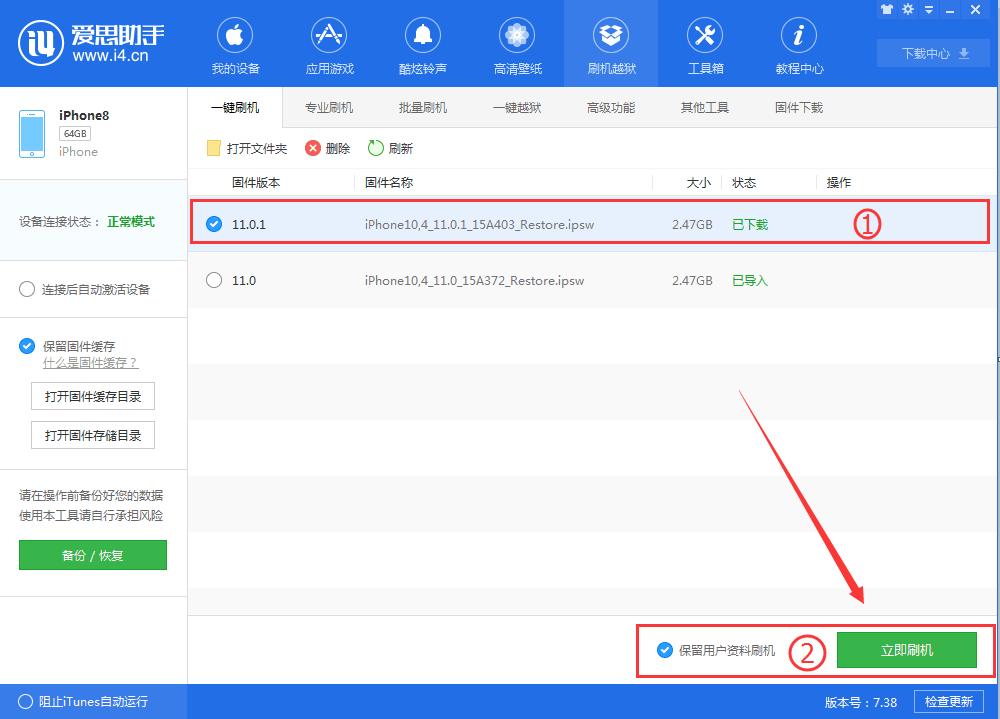Toggle 连接后自动激活设备 option

click(x=27, y=290)
